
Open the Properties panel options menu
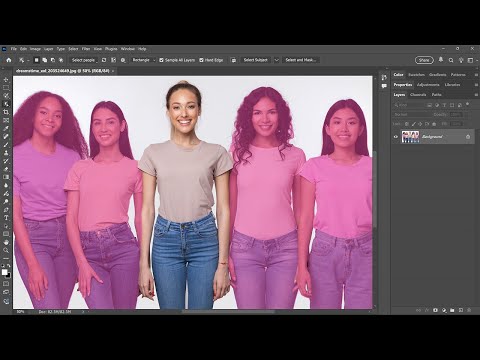476,85
